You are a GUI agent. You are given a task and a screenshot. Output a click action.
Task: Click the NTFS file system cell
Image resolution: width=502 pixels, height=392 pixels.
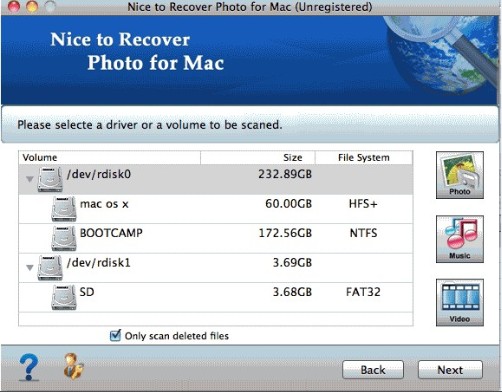(x=363, y=233)
